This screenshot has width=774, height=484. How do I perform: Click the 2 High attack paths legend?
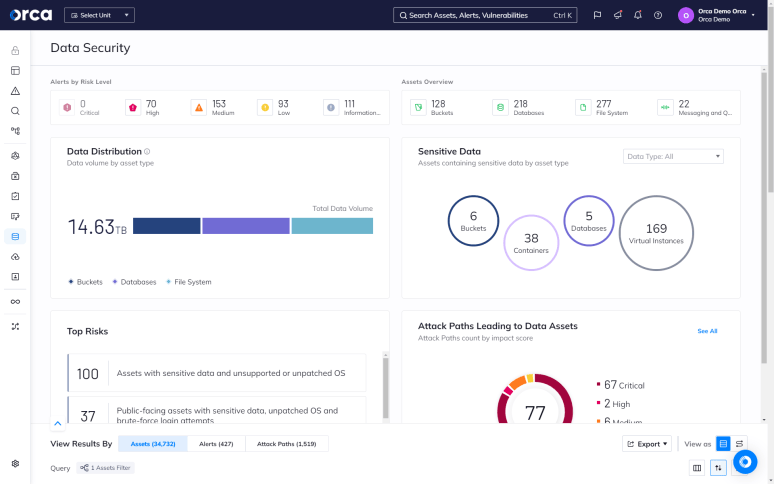(614, 404)
